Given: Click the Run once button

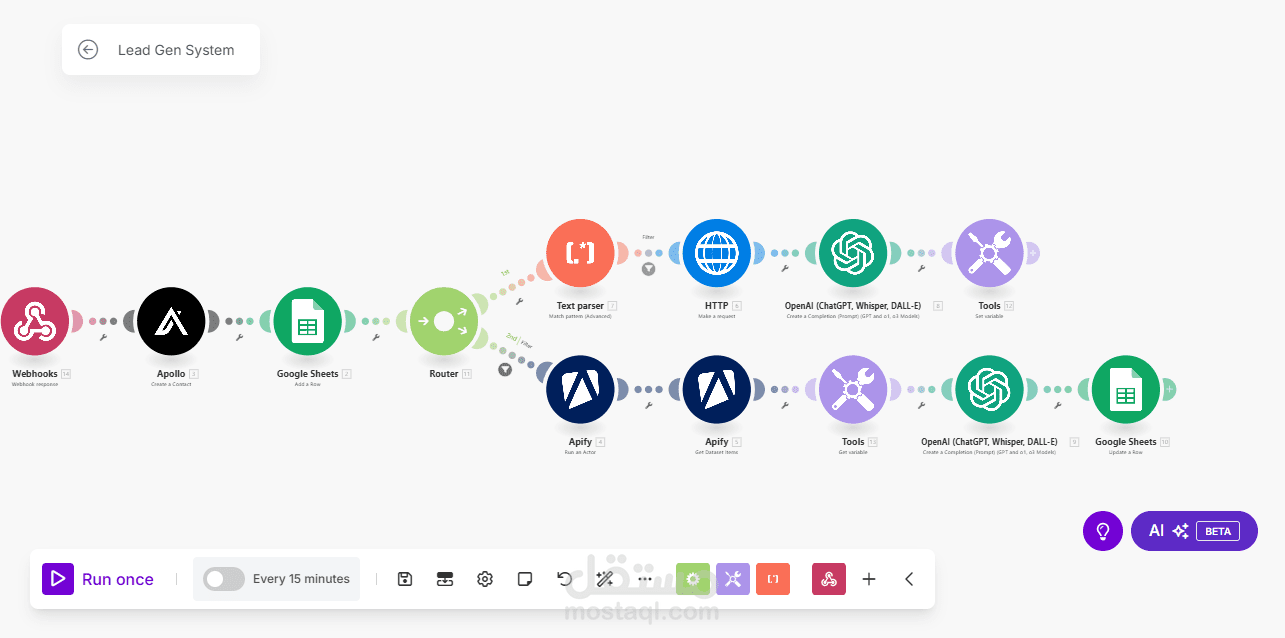Looking at the screenshot, I should click(98, 579).
